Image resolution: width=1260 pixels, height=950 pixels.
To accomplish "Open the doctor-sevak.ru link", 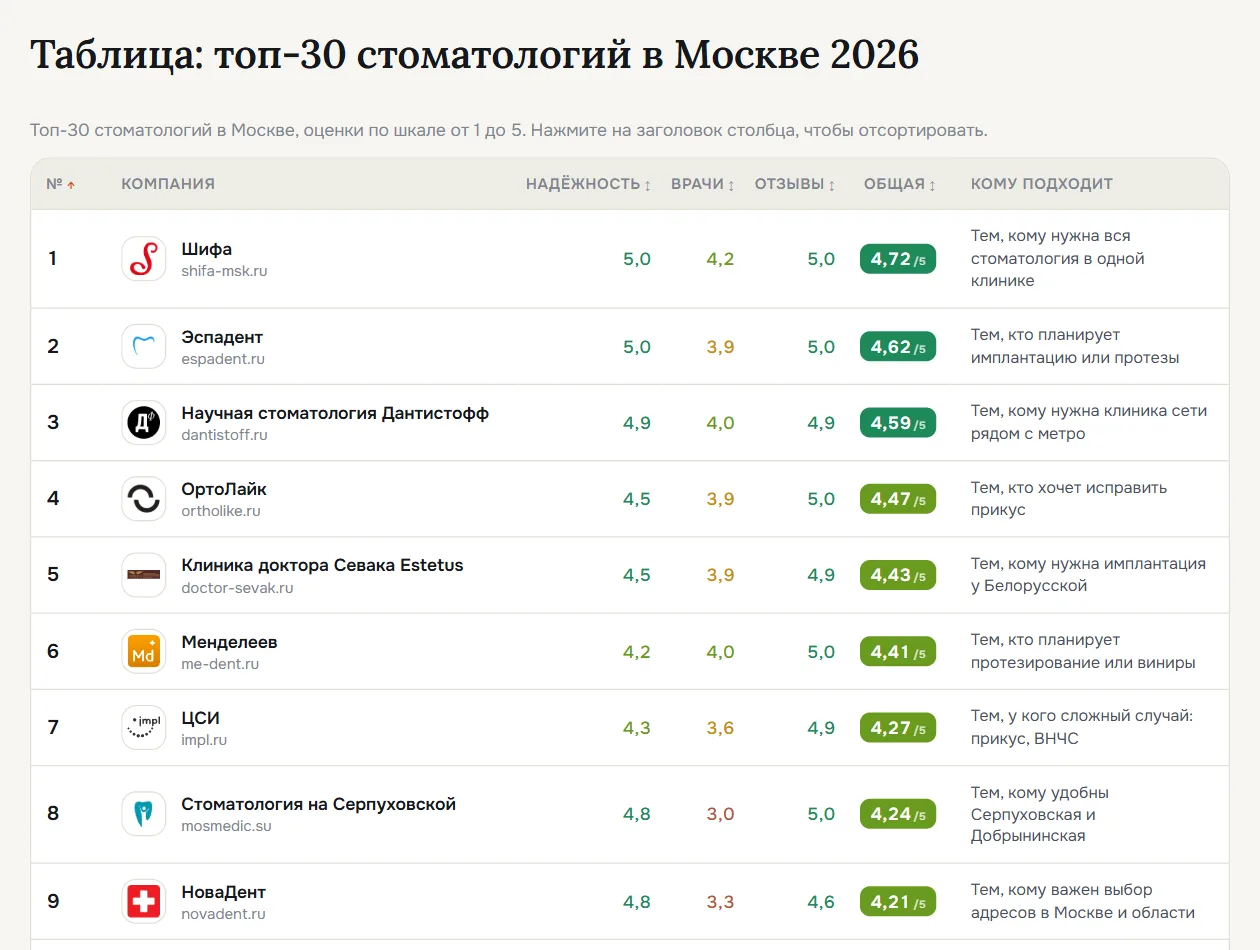I will point(237,588).
